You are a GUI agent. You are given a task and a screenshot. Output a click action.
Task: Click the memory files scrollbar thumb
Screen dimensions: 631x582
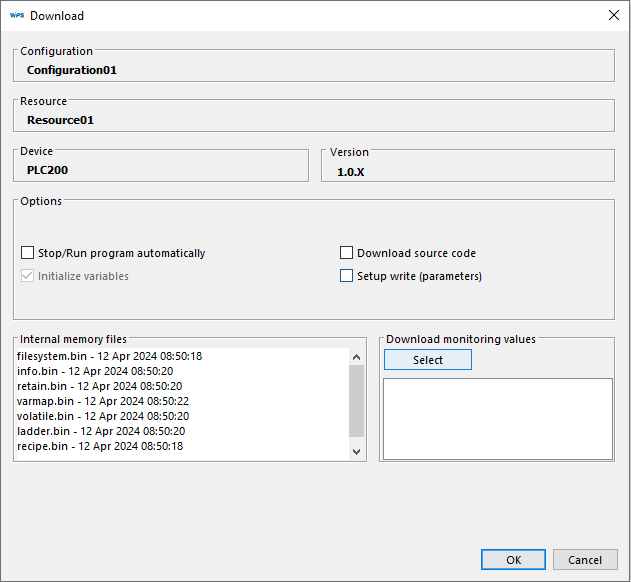coord(357,400)
